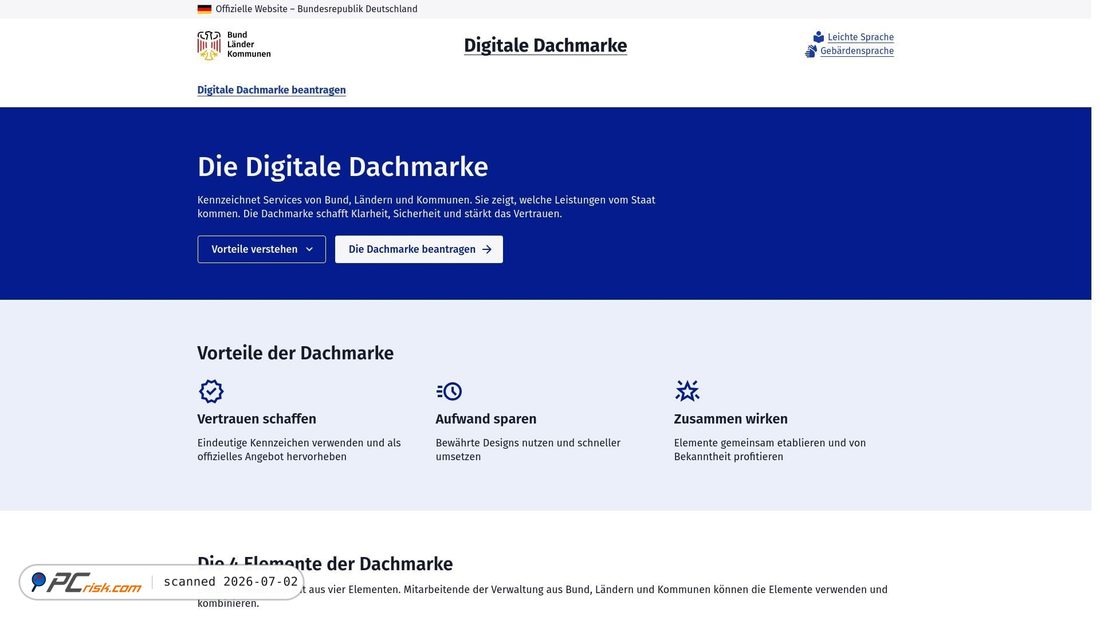Viewport: 1100px width, 619px height.
Task: Click the German flag icon
Action: [x=204, y=9]
